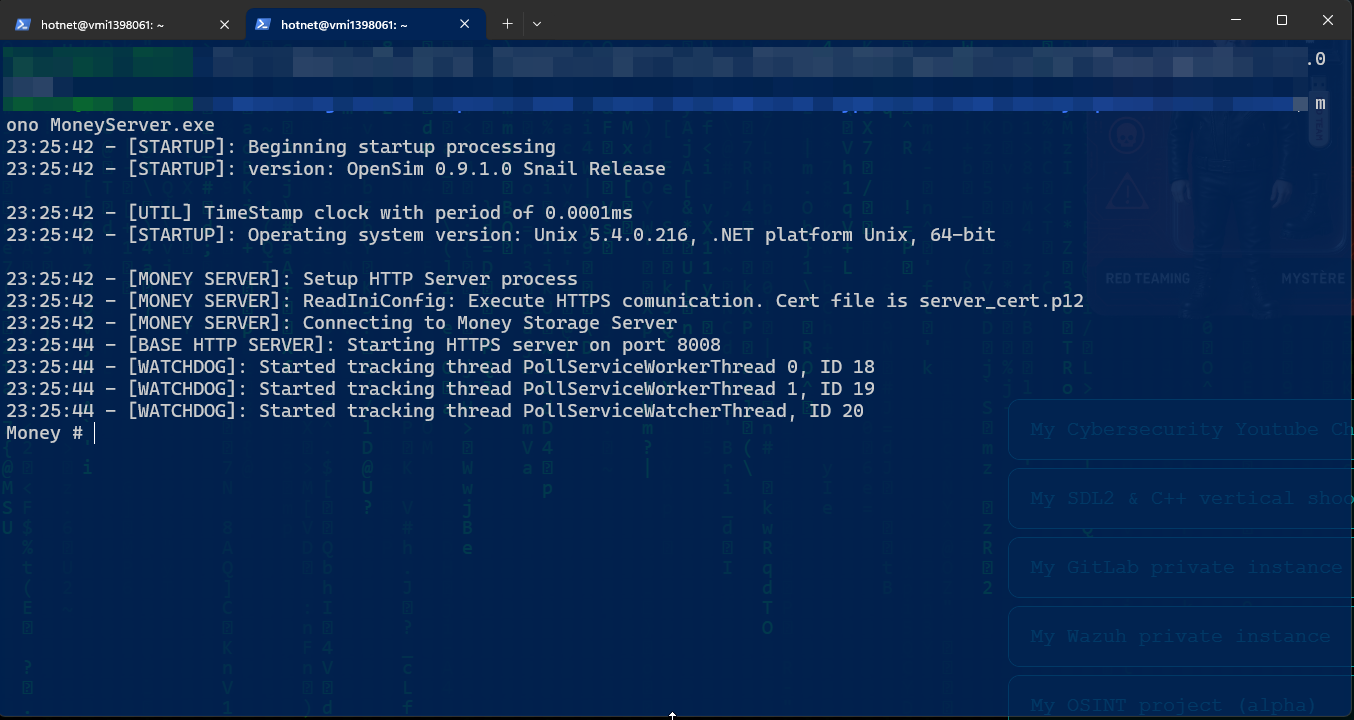
Task: Click the '[UTIL] TimeStamp clock' log line
Action: pos(320,213)
